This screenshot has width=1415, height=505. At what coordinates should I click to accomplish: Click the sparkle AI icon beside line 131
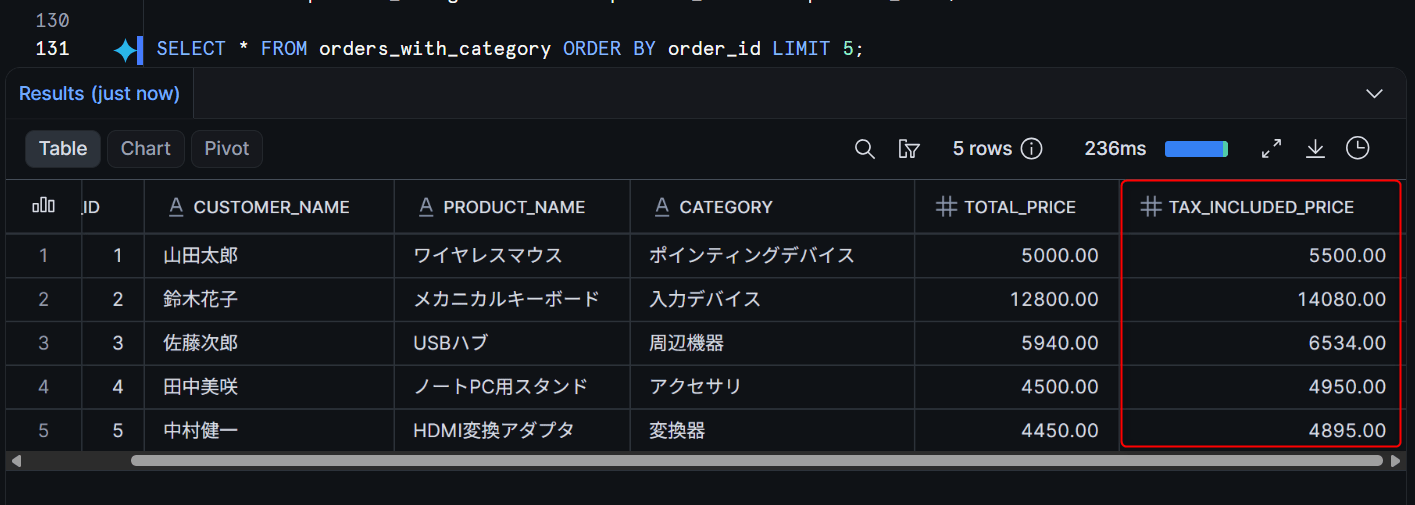click(125, 50)
